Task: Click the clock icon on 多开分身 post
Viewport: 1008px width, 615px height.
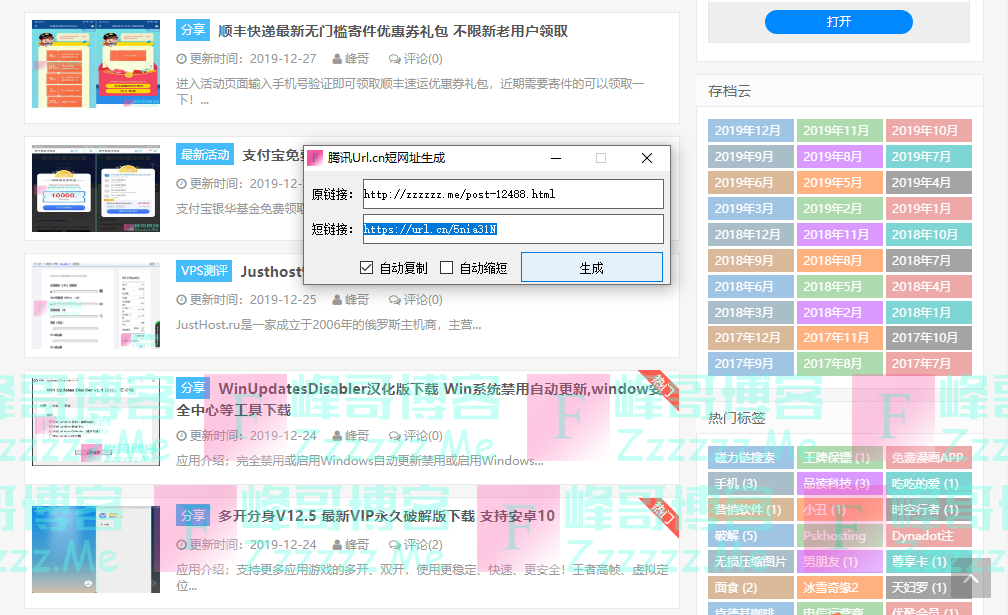Action: click(181, 545)
